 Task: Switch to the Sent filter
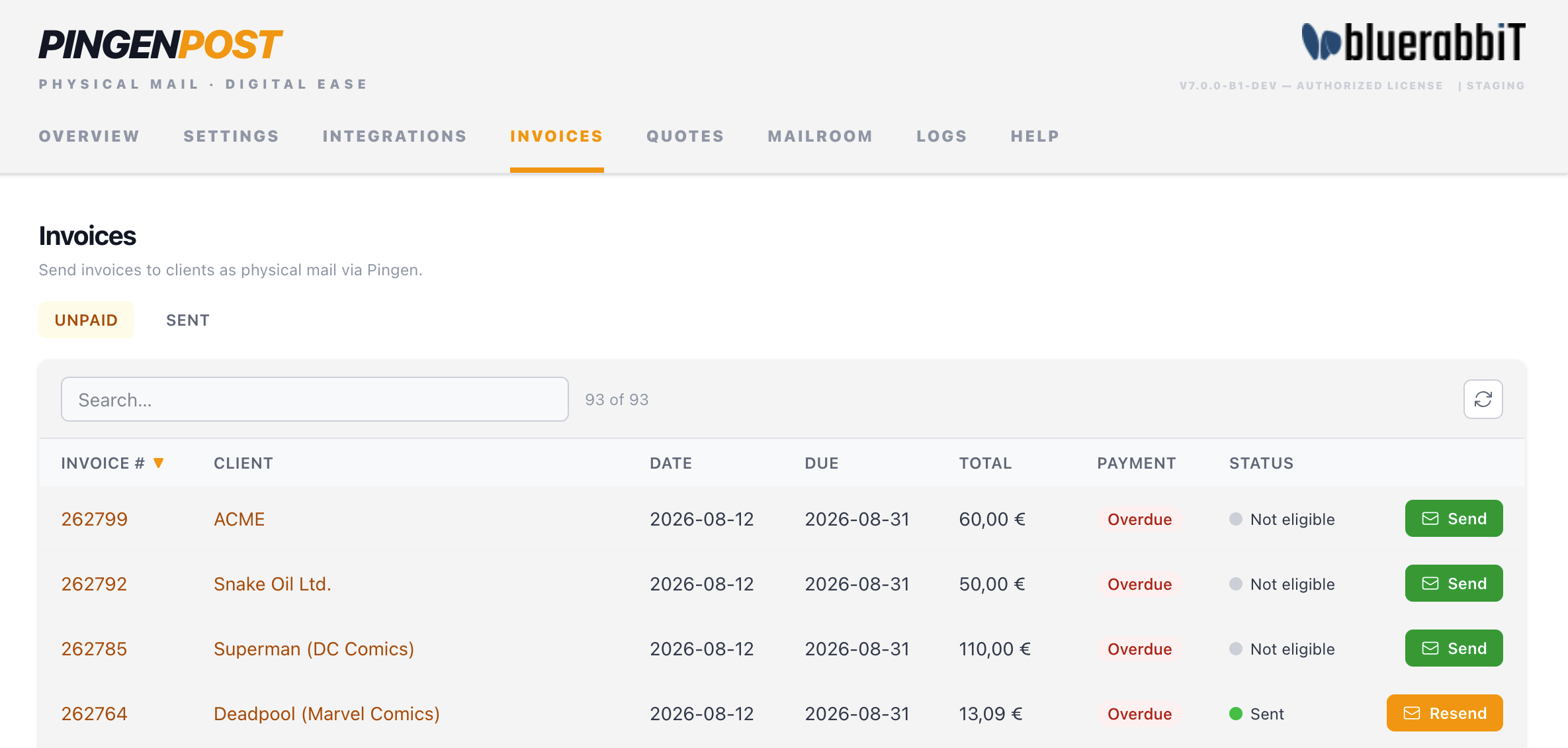(188, 320)
